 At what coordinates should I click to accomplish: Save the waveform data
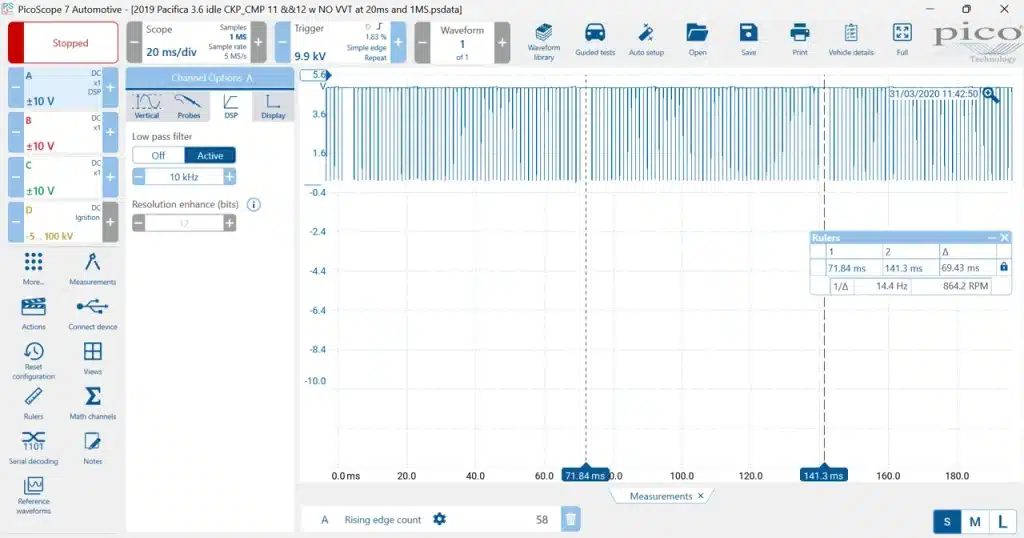[748, 40]
